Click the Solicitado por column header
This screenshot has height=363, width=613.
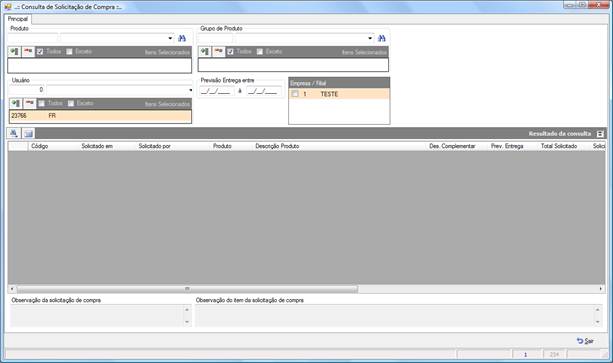pyautogui.click(x=154, y=146)
